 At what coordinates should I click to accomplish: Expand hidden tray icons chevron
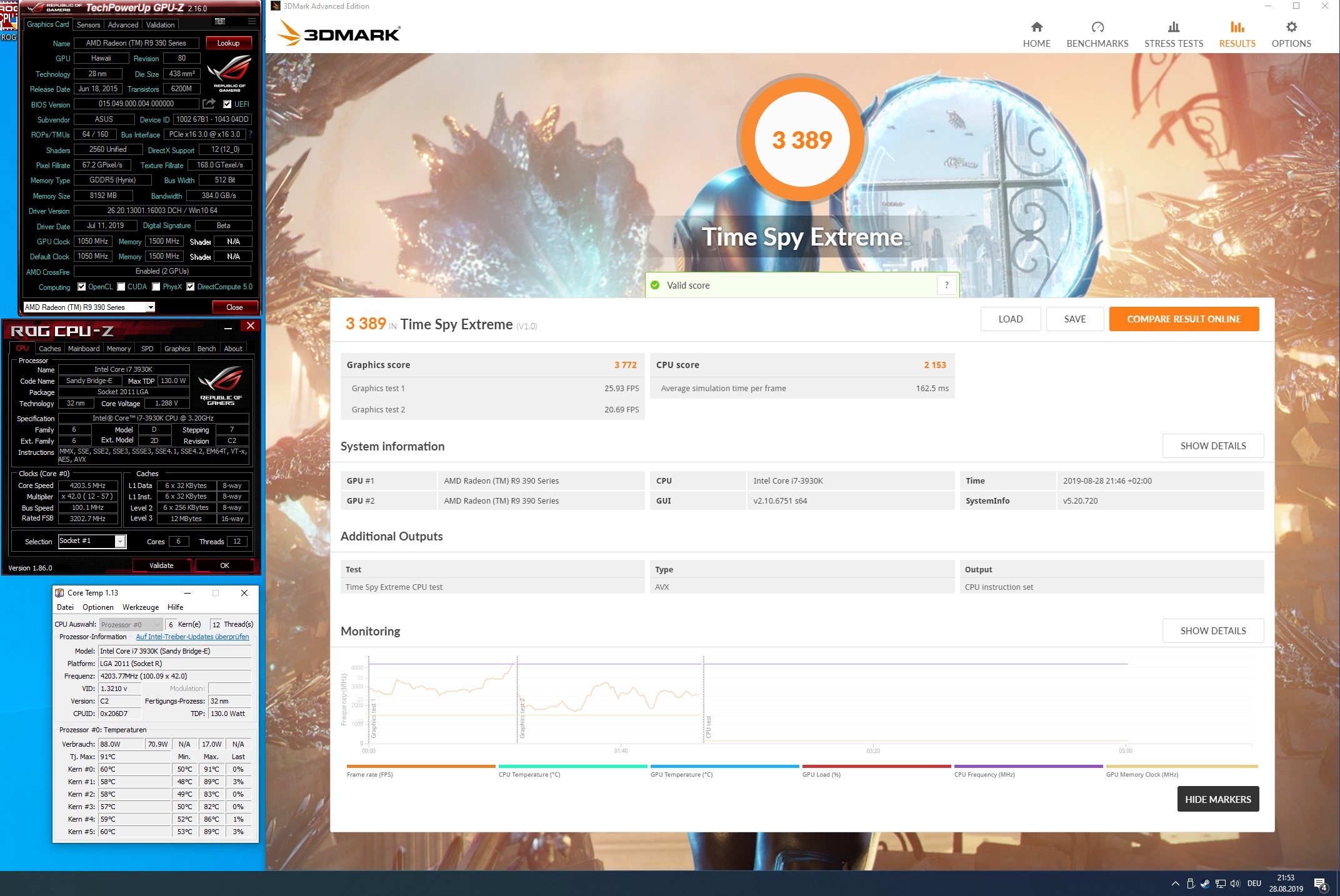pos(1175,884)
